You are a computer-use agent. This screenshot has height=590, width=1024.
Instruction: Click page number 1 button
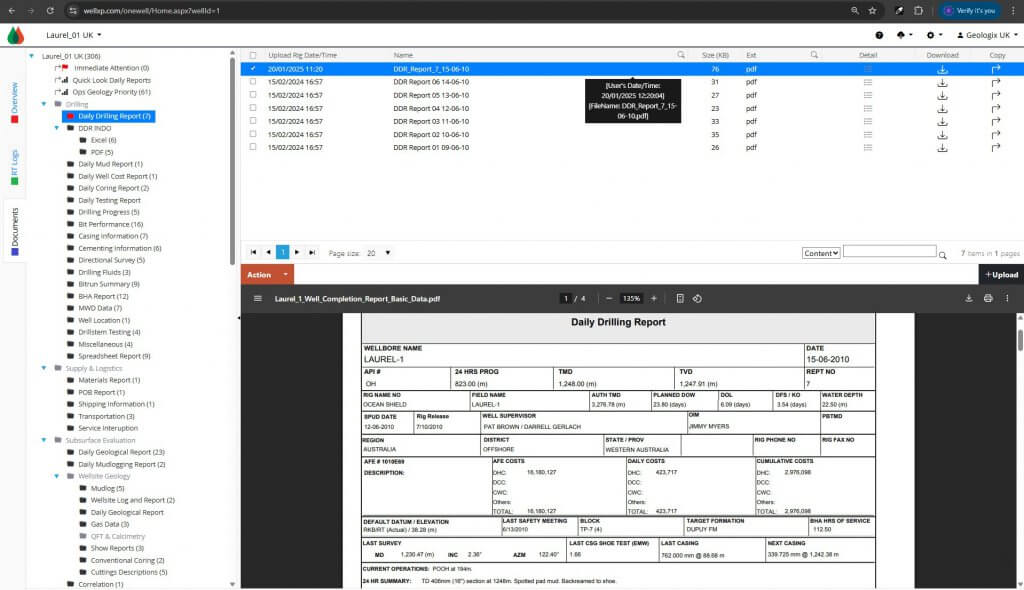click(x=283, y=252)
